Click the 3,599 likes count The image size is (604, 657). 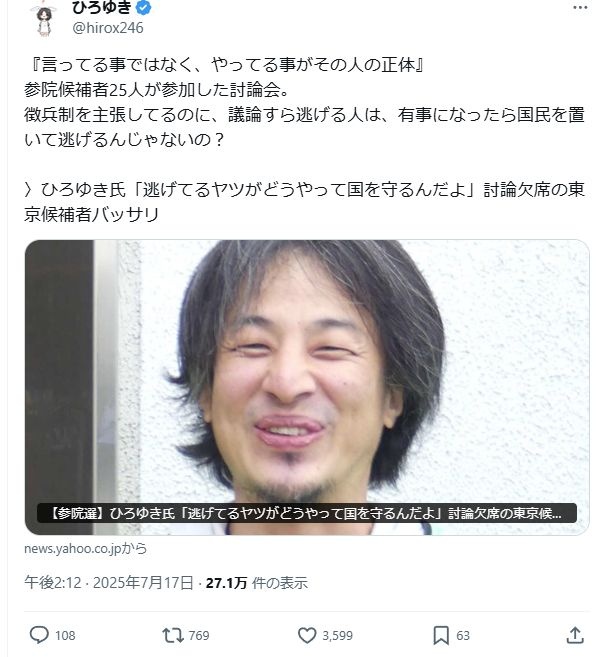(x=338, y=636)
